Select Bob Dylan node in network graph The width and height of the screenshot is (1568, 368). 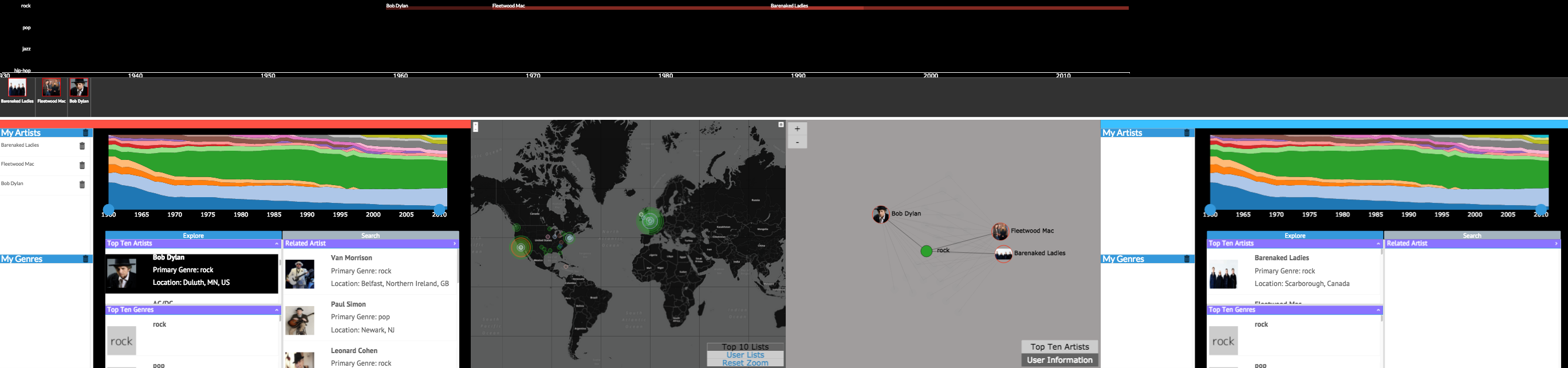tap(880, 214)
